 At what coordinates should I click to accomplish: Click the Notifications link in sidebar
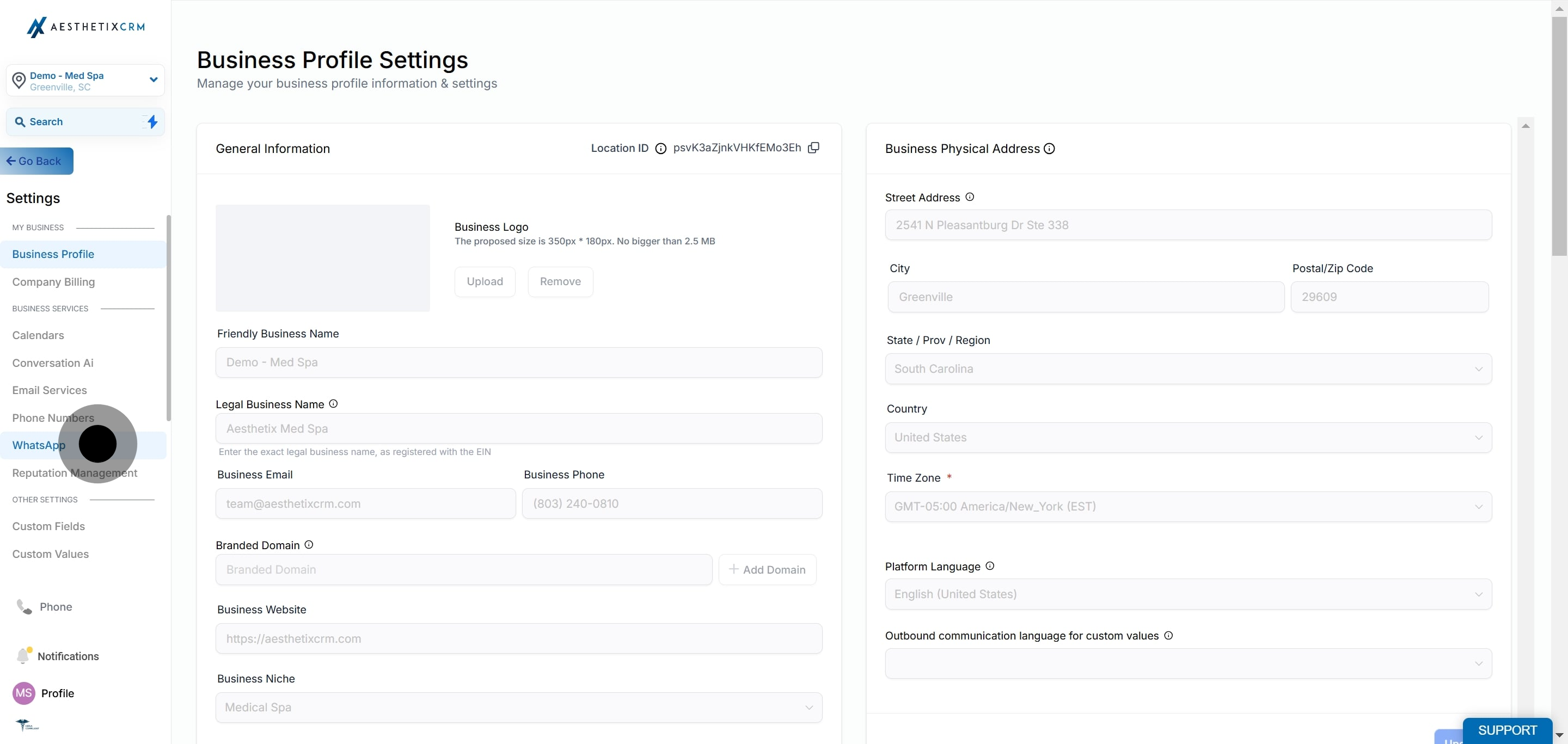[68, 656]
